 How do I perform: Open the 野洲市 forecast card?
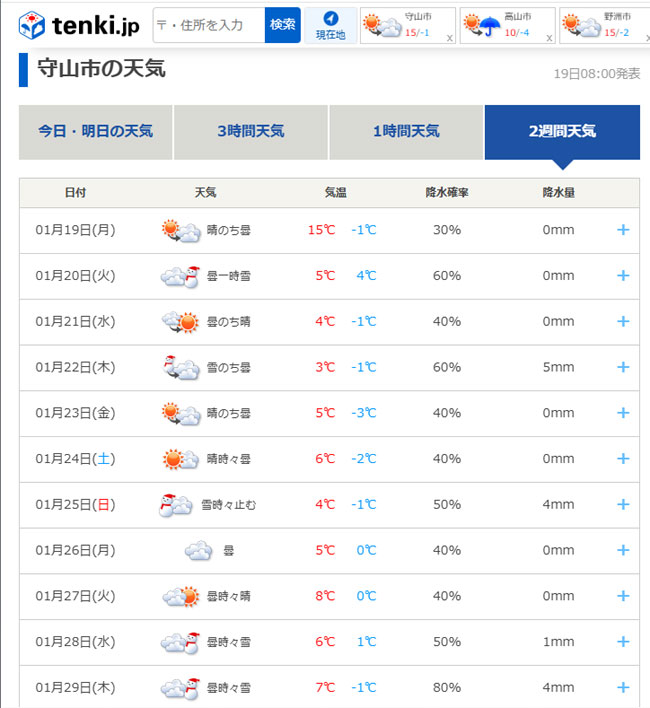[600, 25]
